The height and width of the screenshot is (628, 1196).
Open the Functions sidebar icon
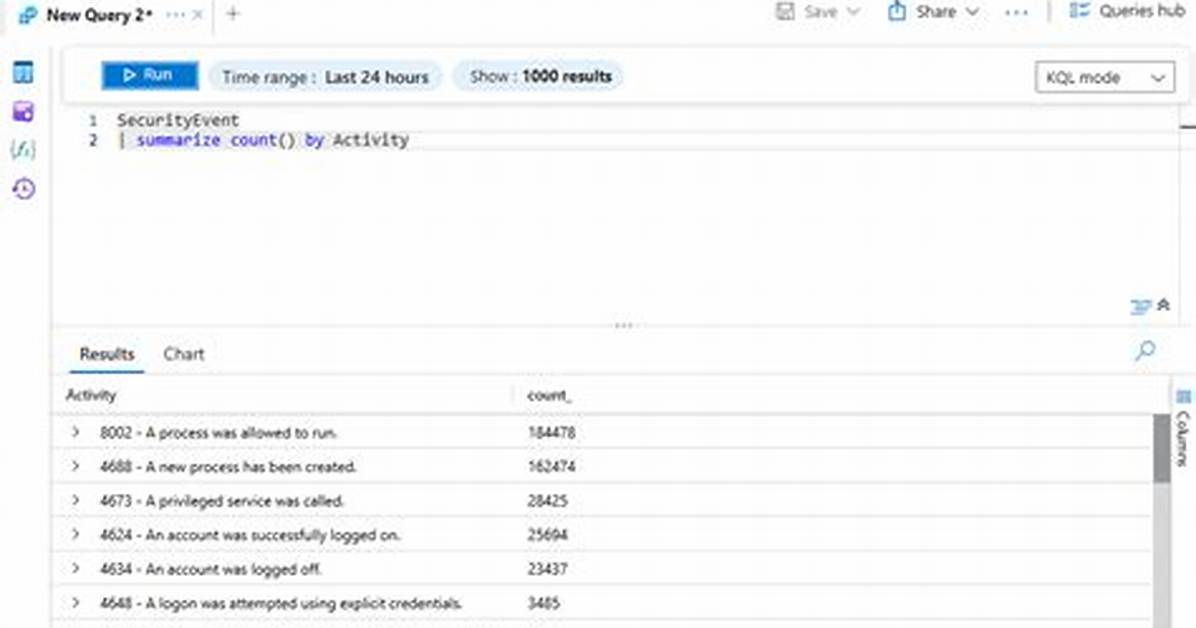pyautogui.click(x=23, y=150)
